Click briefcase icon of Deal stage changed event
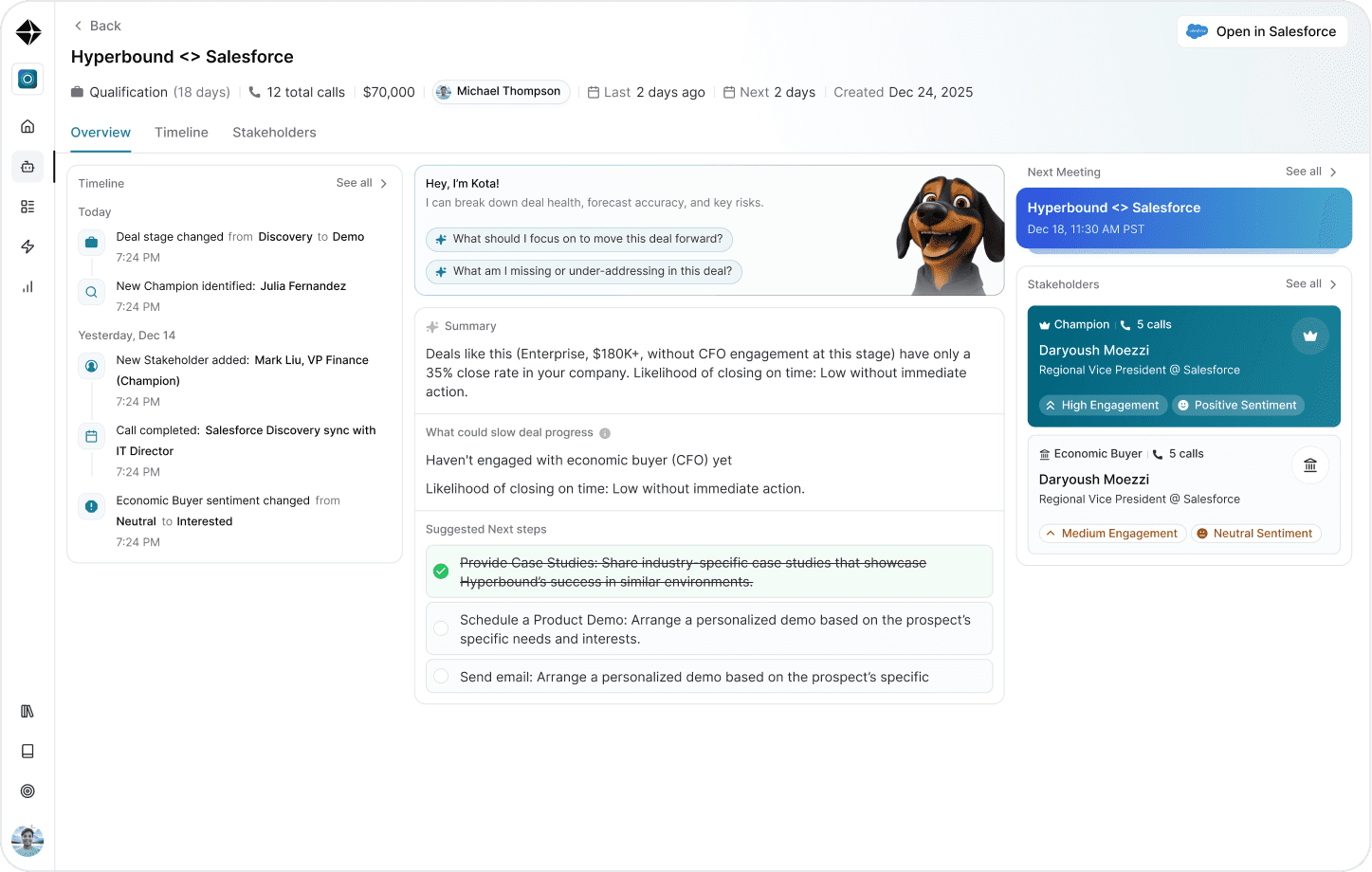 click(91, 243)
